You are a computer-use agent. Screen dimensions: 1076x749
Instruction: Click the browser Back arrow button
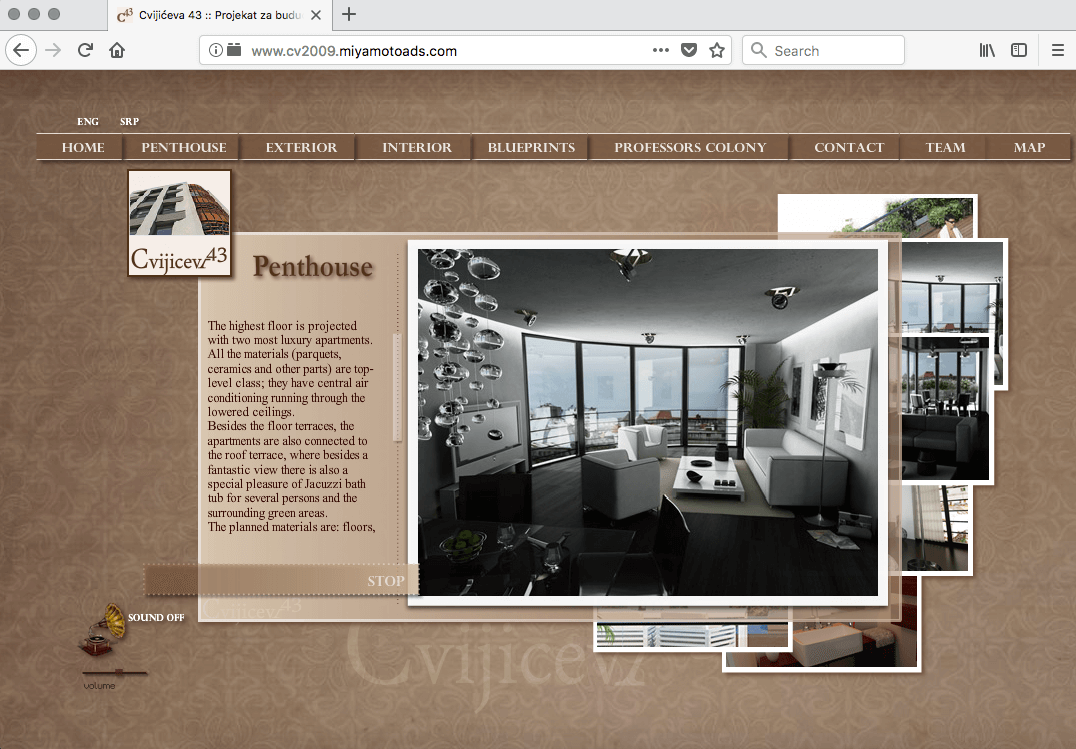coord(22,50)
